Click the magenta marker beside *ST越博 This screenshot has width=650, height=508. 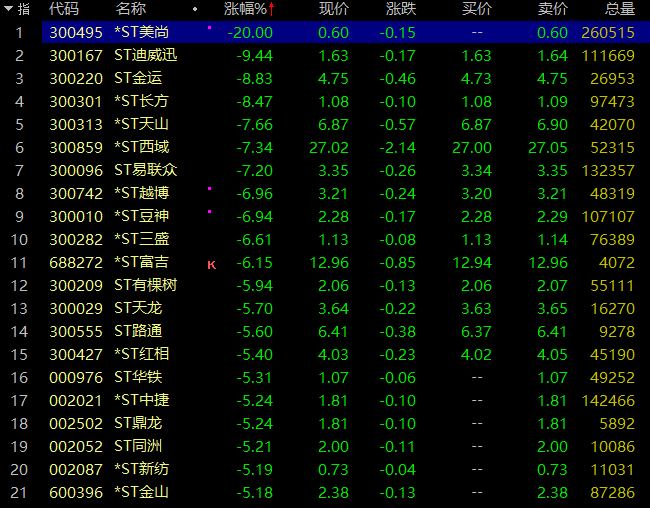[209, 189]
